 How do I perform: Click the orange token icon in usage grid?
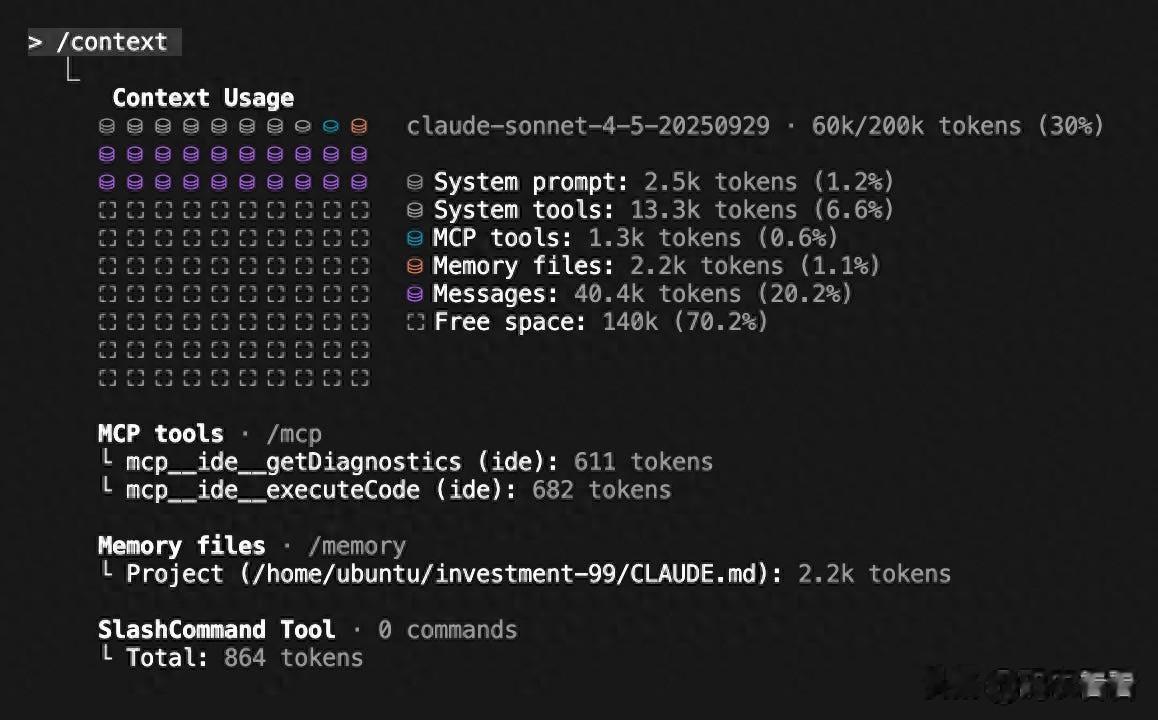point(359,127)
